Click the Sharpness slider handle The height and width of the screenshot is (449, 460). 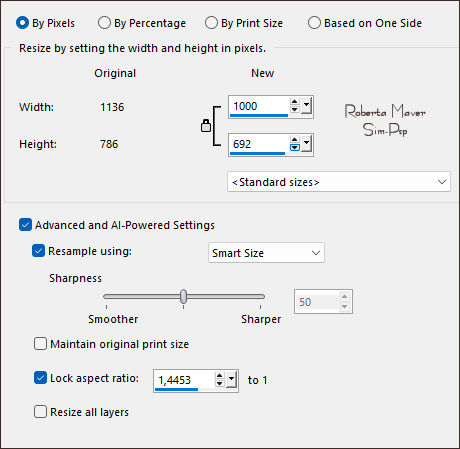click(183, 296)
